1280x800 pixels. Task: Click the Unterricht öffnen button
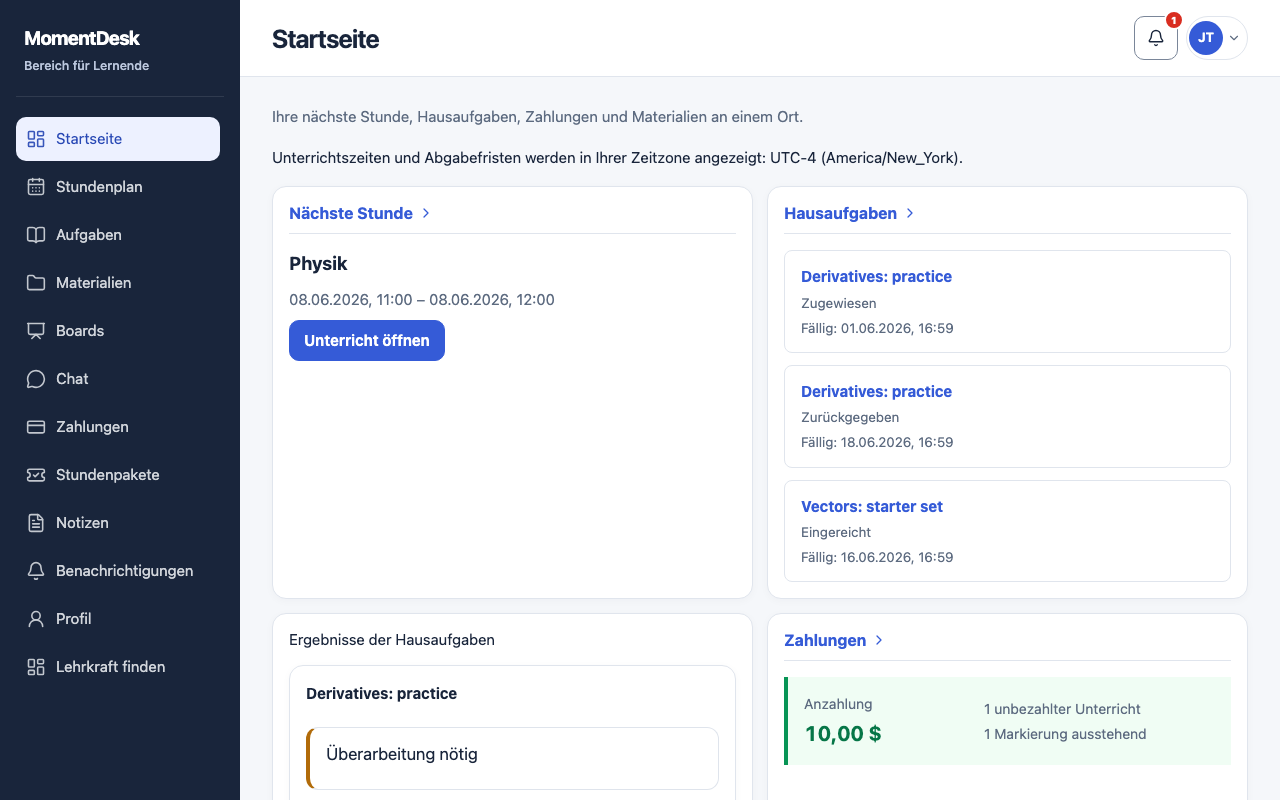click(367, 341)
